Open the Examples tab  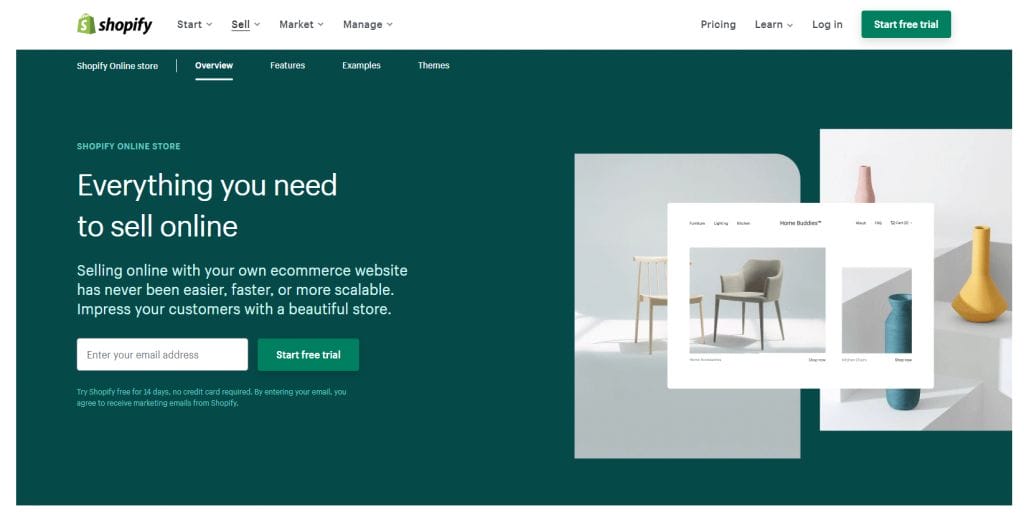pyautogui.click(x=361, y=65)
